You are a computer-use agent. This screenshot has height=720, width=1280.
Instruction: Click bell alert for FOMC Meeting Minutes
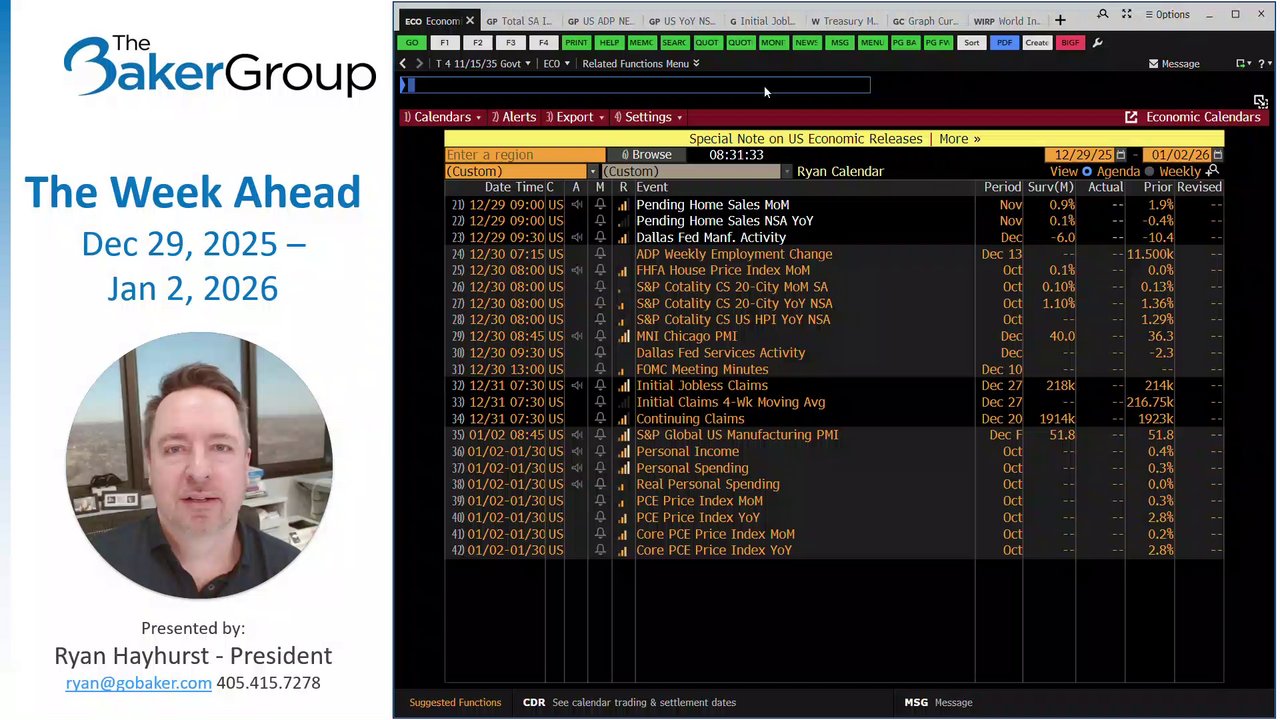(x=600, y=370)
